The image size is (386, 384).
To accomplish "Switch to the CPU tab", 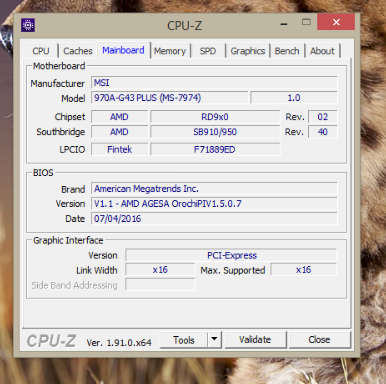I will [x=41, y=51].
